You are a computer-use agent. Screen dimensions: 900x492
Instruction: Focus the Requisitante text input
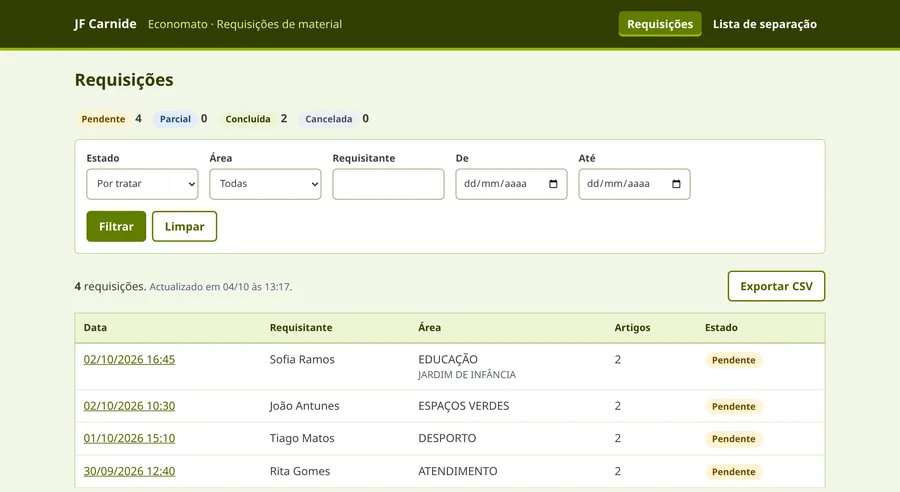tap(388, 184)
